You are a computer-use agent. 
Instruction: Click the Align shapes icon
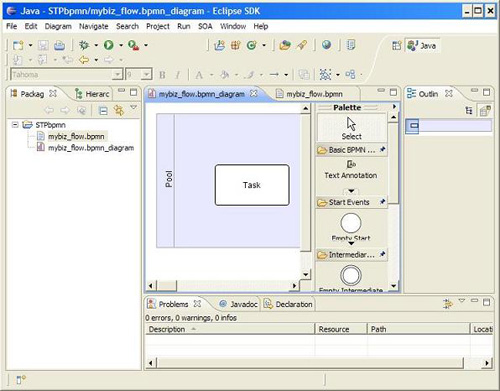(350, 74)
